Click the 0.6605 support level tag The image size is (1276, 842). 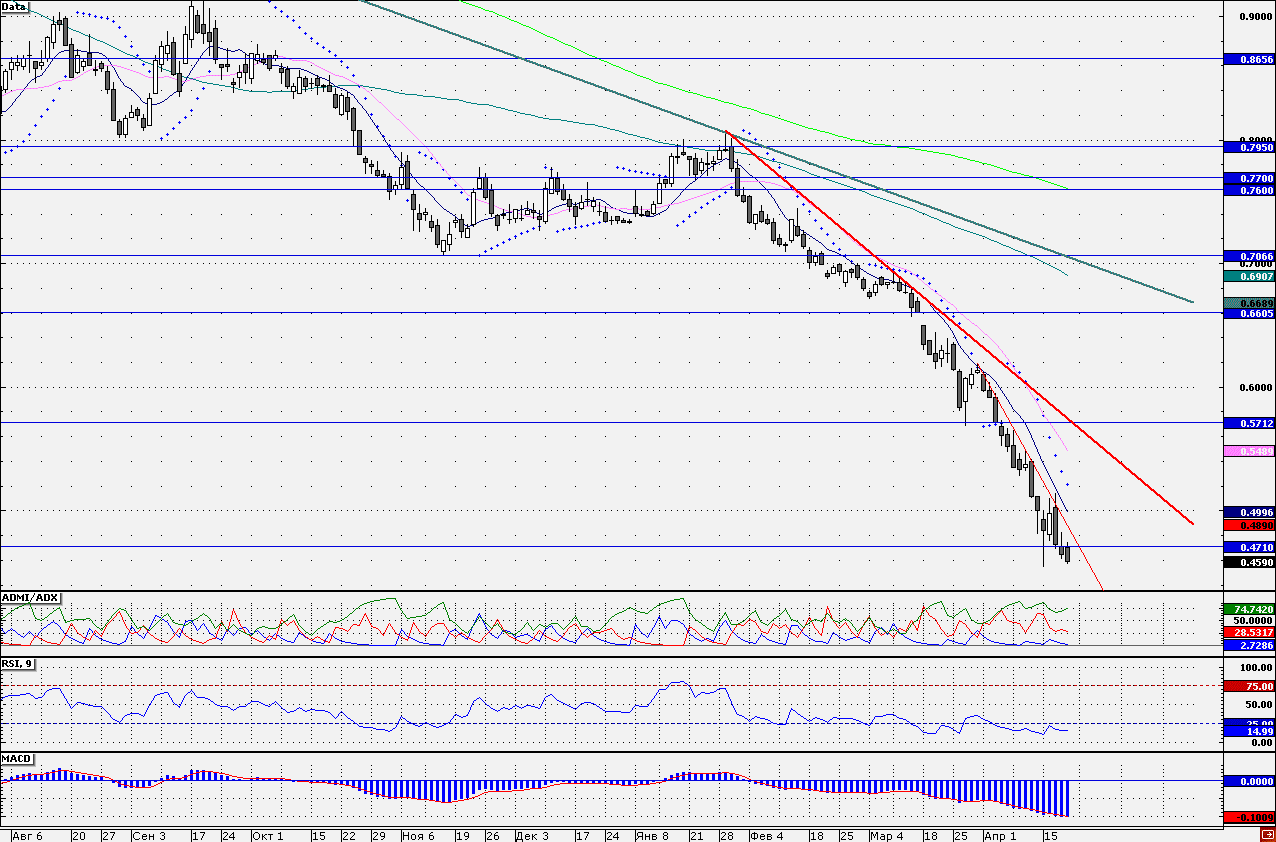1249,314
